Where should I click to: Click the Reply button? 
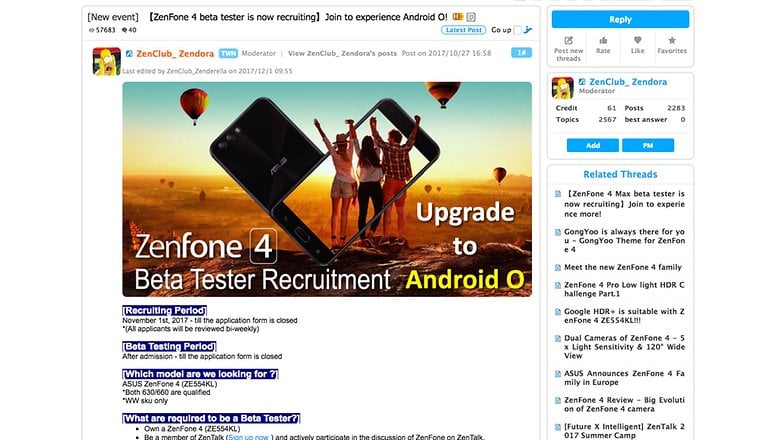coord(620,19)
